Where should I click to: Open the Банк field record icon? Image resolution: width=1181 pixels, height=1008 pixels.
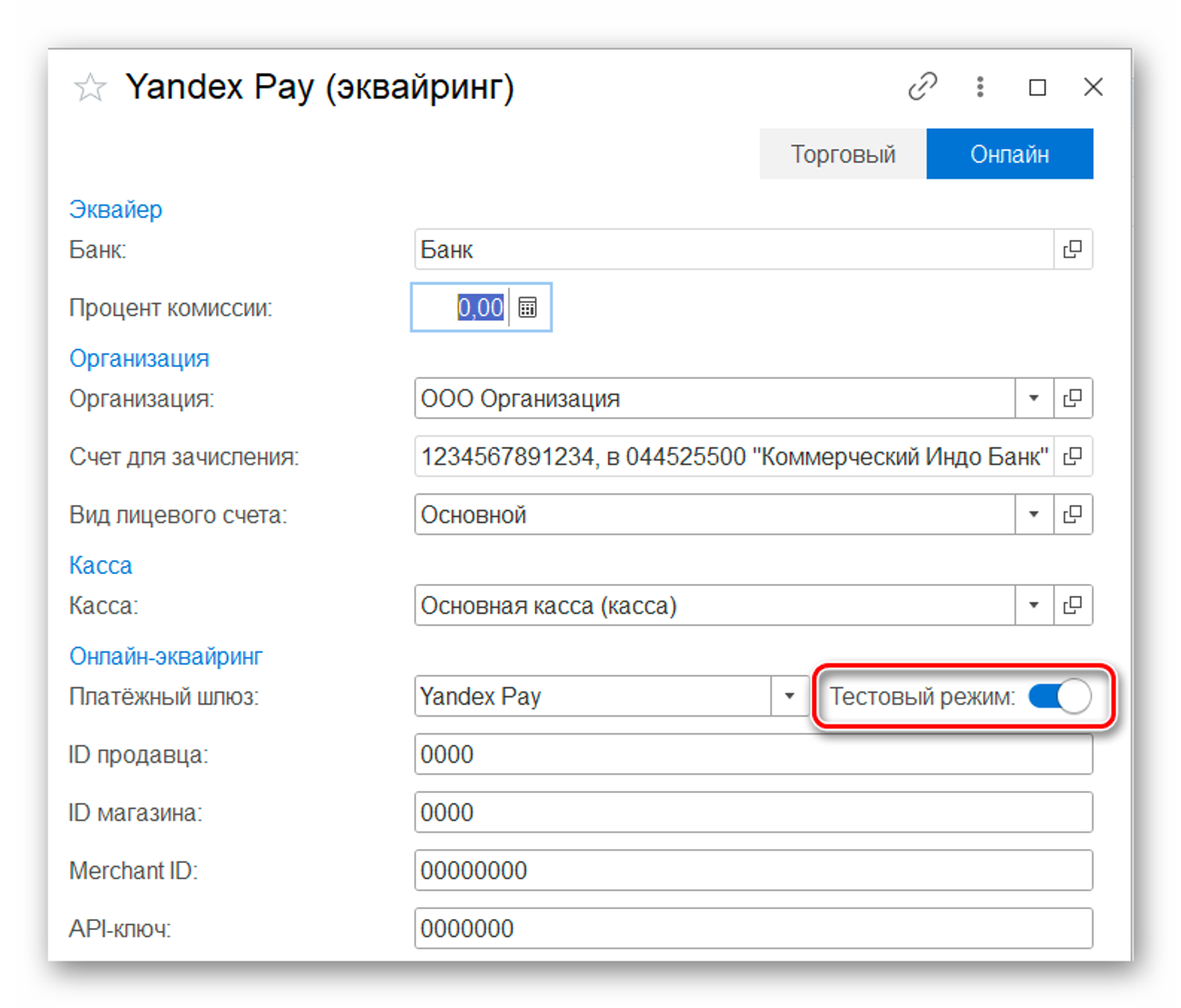coord(1073,250)
